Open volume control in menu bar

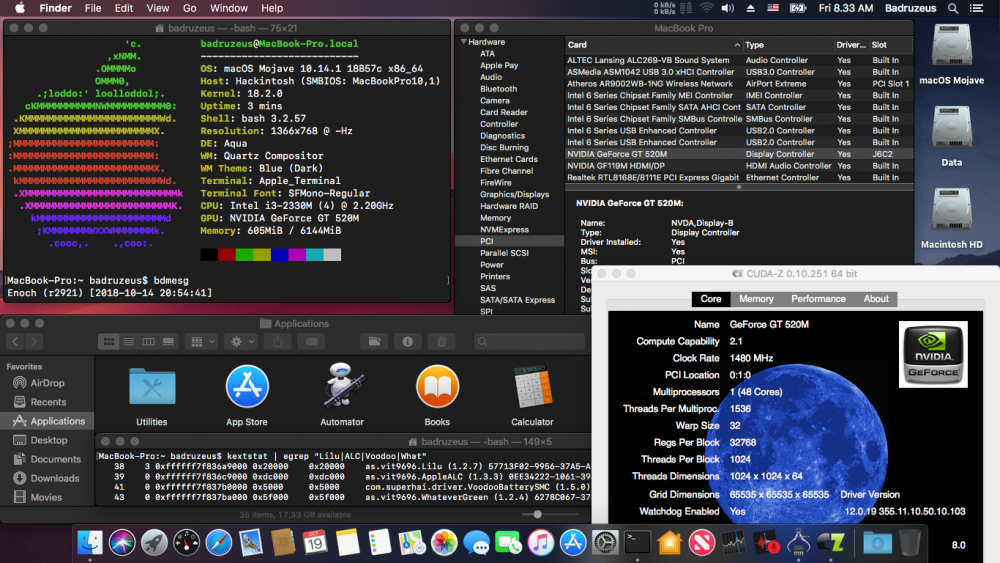(728, 8)
